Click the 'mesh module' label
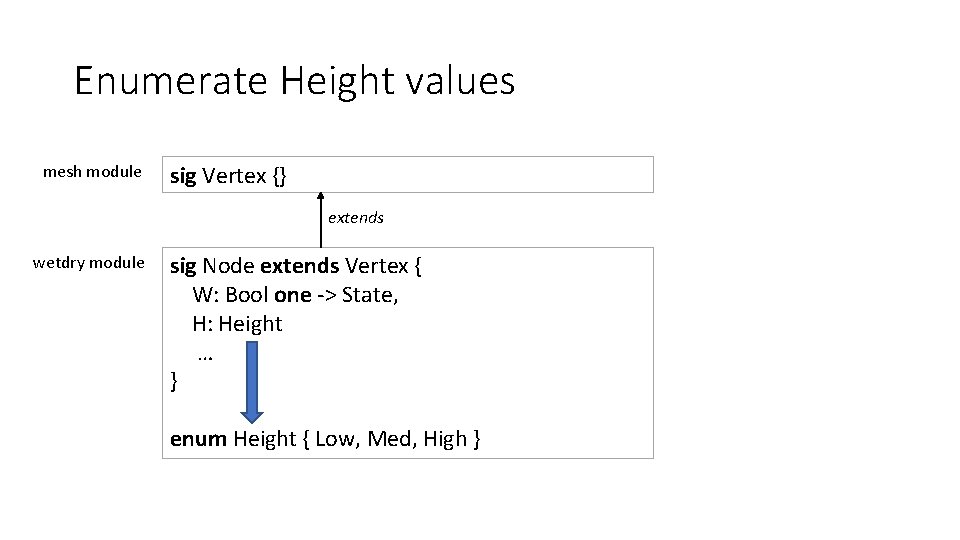960x540 pixels. (x=92, y=172)
